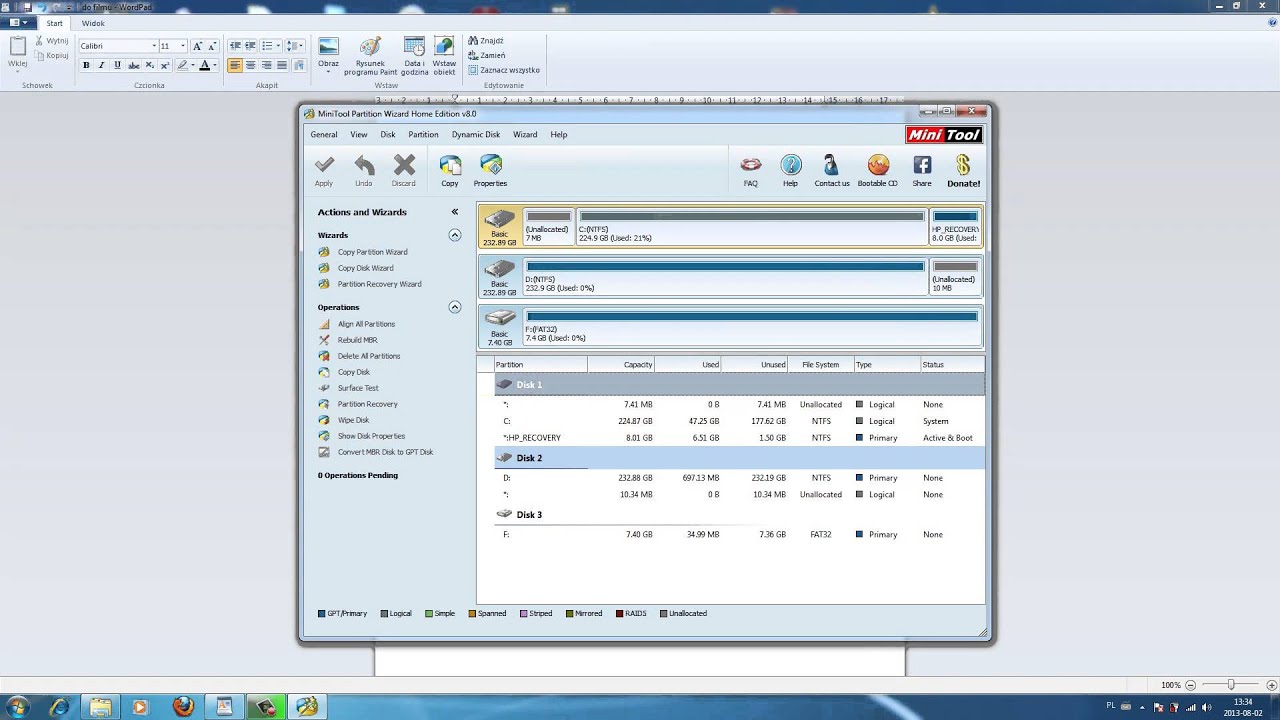1280x720 pixels.
Task: Collapse the Actions and Wizards panel
Action: pyautogui.click(x=455, y=212)
